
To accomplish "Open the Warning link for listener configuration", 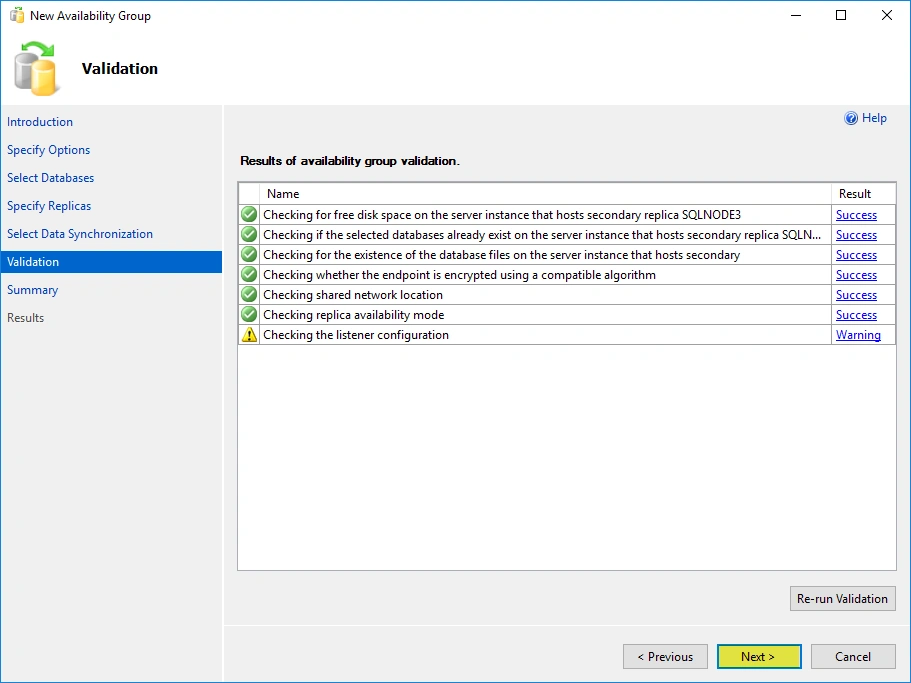I will (x=858, y=335).
